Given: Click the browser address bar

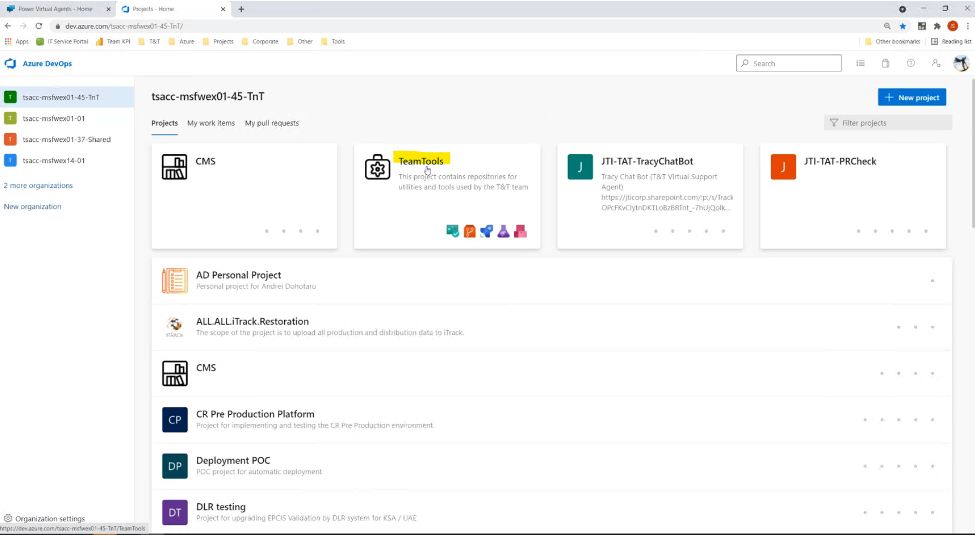Looking at the screenshot, I should 466,26.
